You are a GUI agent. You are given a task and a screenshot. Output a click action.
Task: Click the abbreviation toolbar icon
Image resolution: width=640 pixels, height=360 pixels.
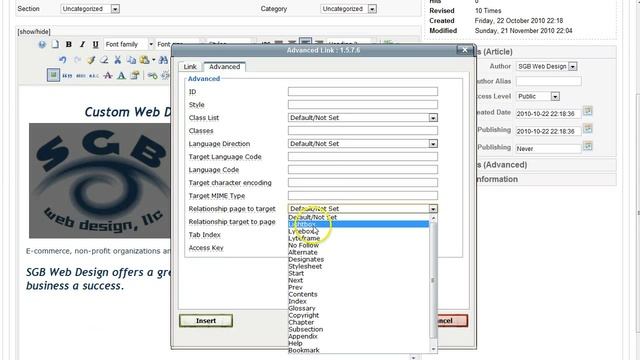click(81, 76)
